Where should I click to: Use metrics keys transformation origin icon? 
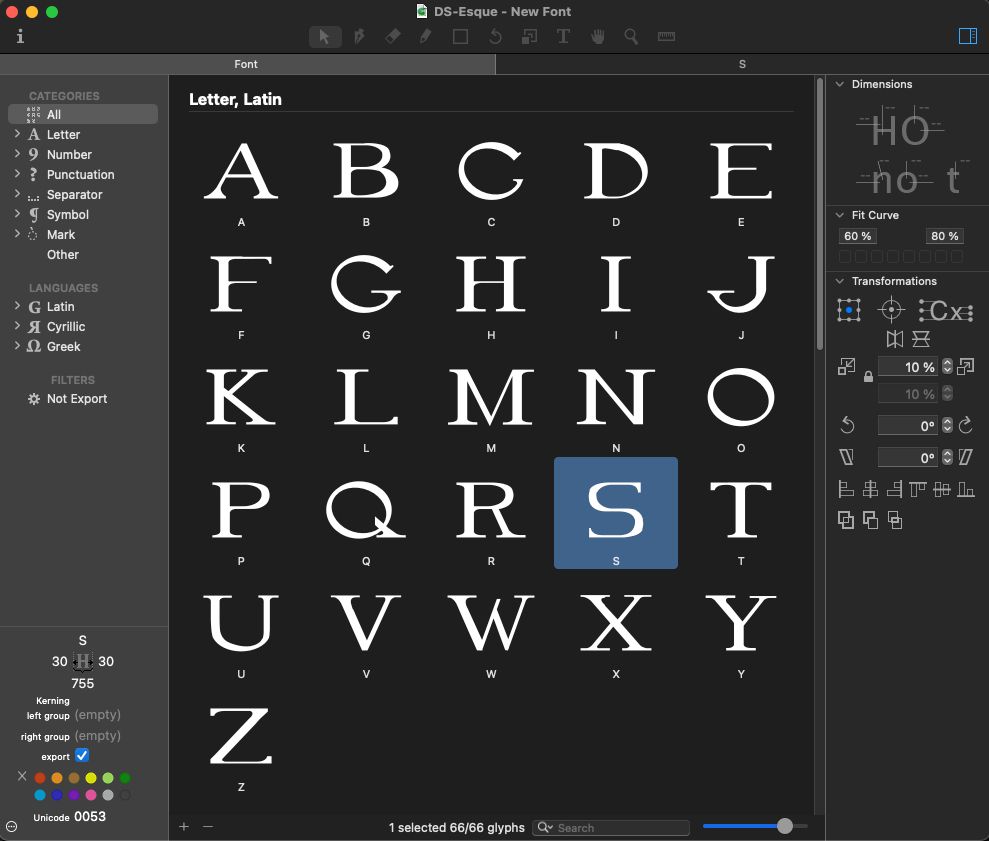click(945, 310)
